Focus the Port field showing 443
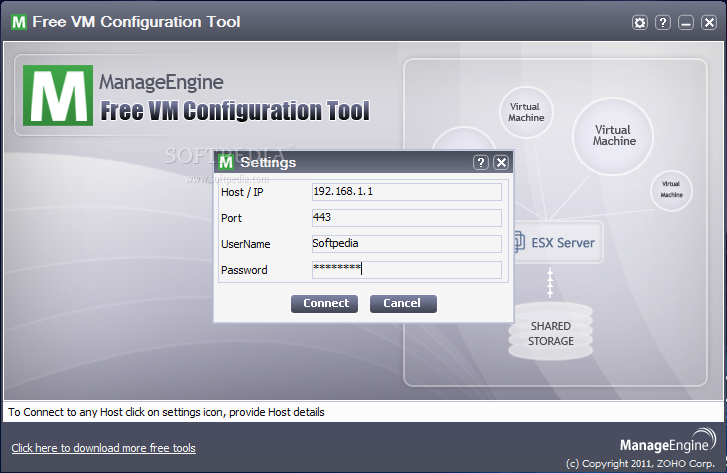 click(x=407, y=217)
